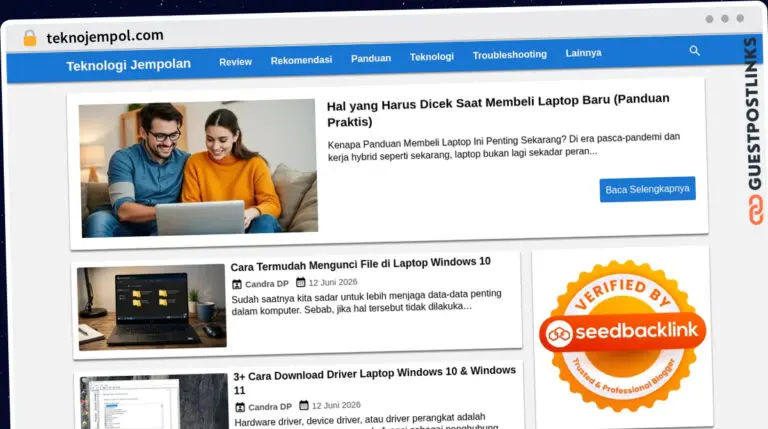
Task: Click the orange padlock icon beside the URL
Action: point(30,38)
